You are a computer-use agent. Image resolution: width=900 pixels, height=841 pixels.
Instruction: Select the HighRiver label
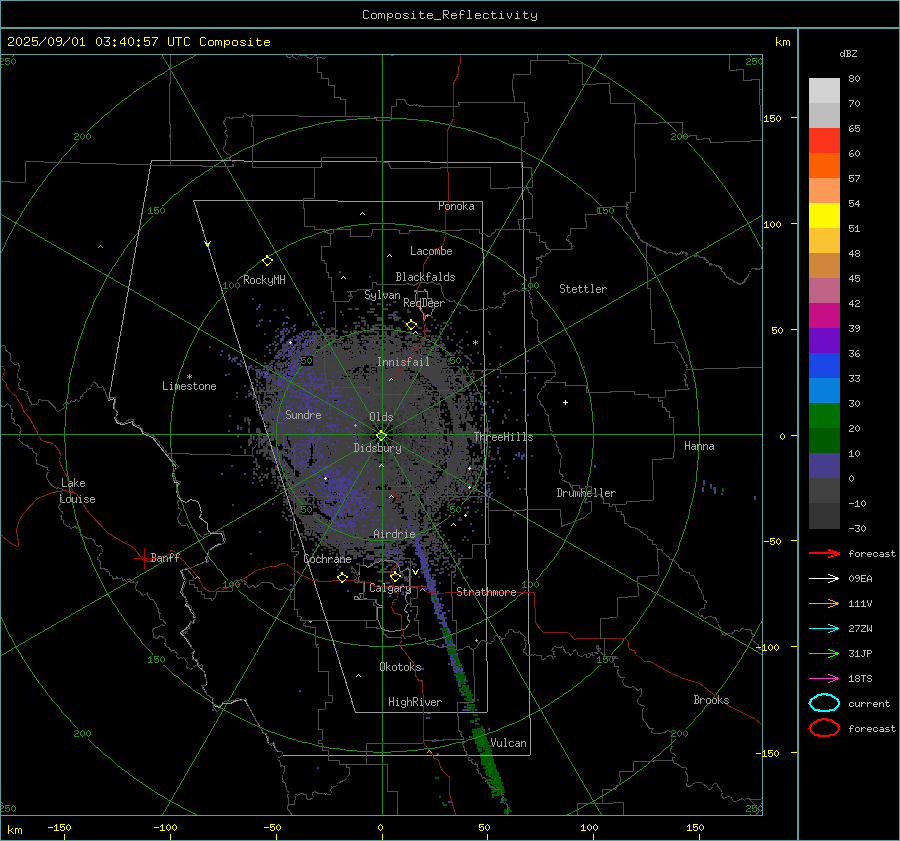tap(415, 702)
